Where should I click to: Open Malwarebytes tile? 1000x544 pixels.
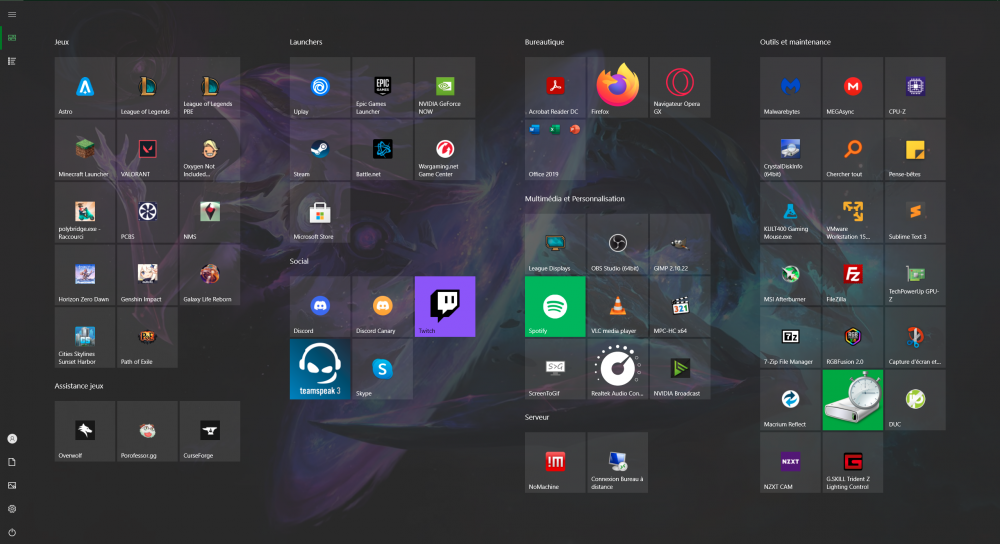(x=790, y=87)
